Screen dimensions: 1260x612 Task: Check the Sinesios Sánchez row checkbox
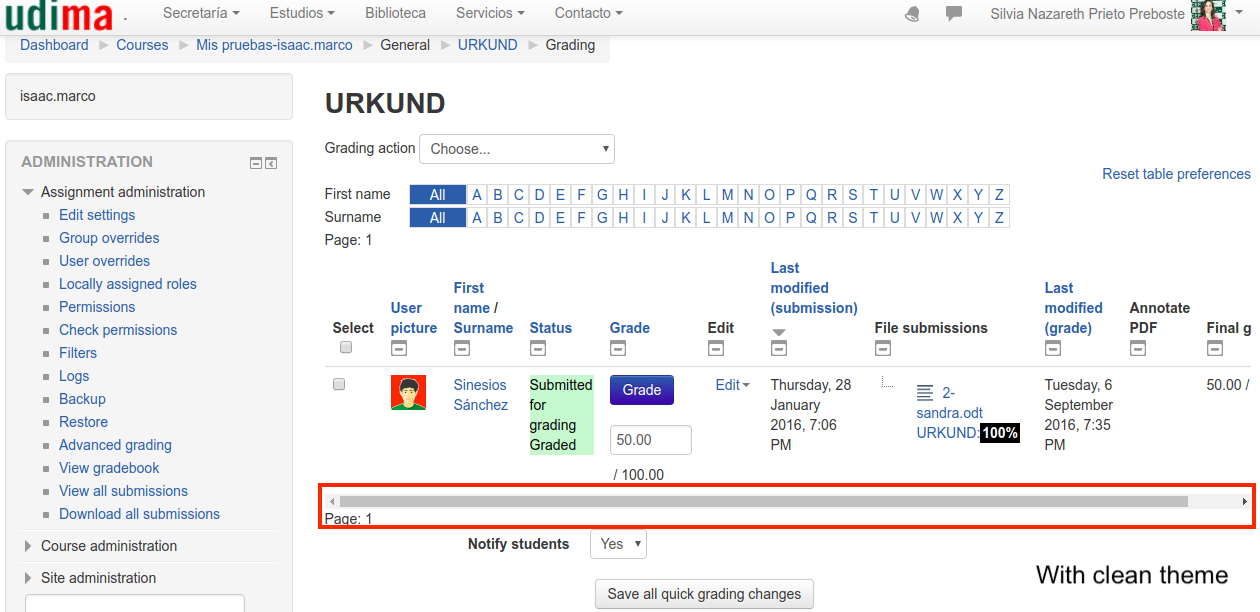pyautogui.click(x=339, y=384)
